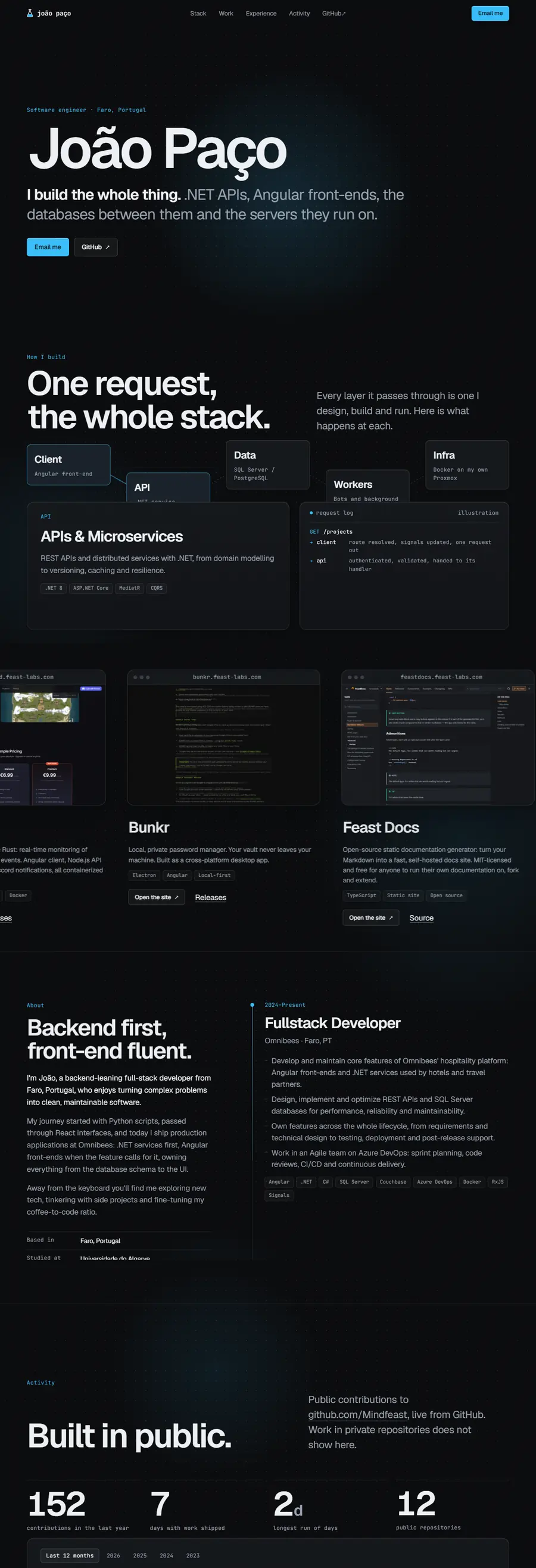Click the blue Email me hero button
This screenshot has width=536, height=1568.
48,247
